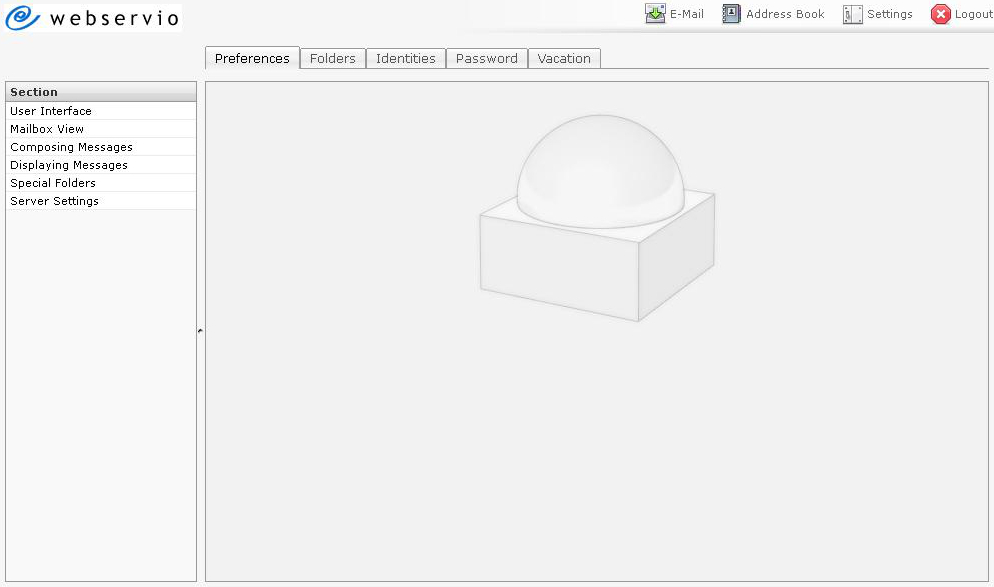Image resolution: width=994 pixels, height=587 pixels.
Task: Click the Logout text link
Action: 974,14
